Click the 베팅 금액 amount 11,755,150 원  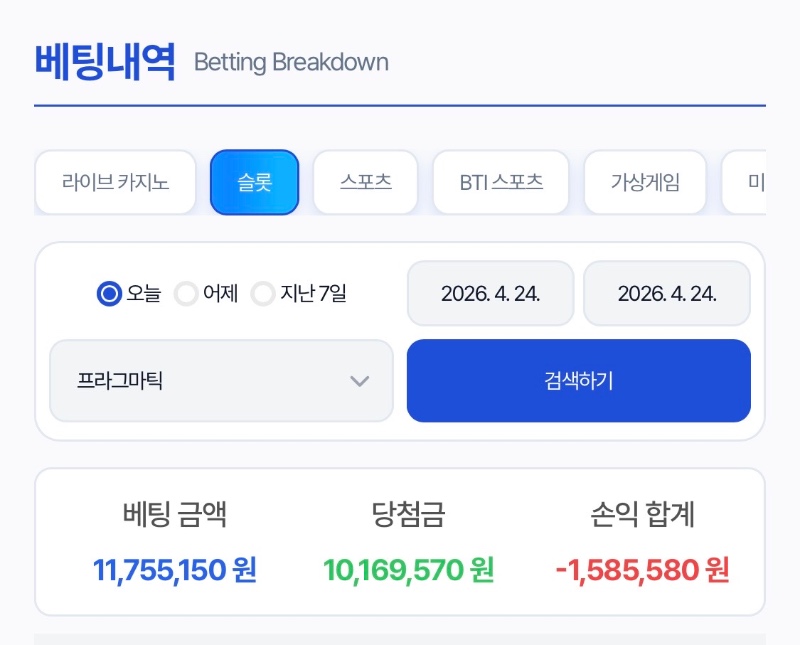[x=174, y=569]
